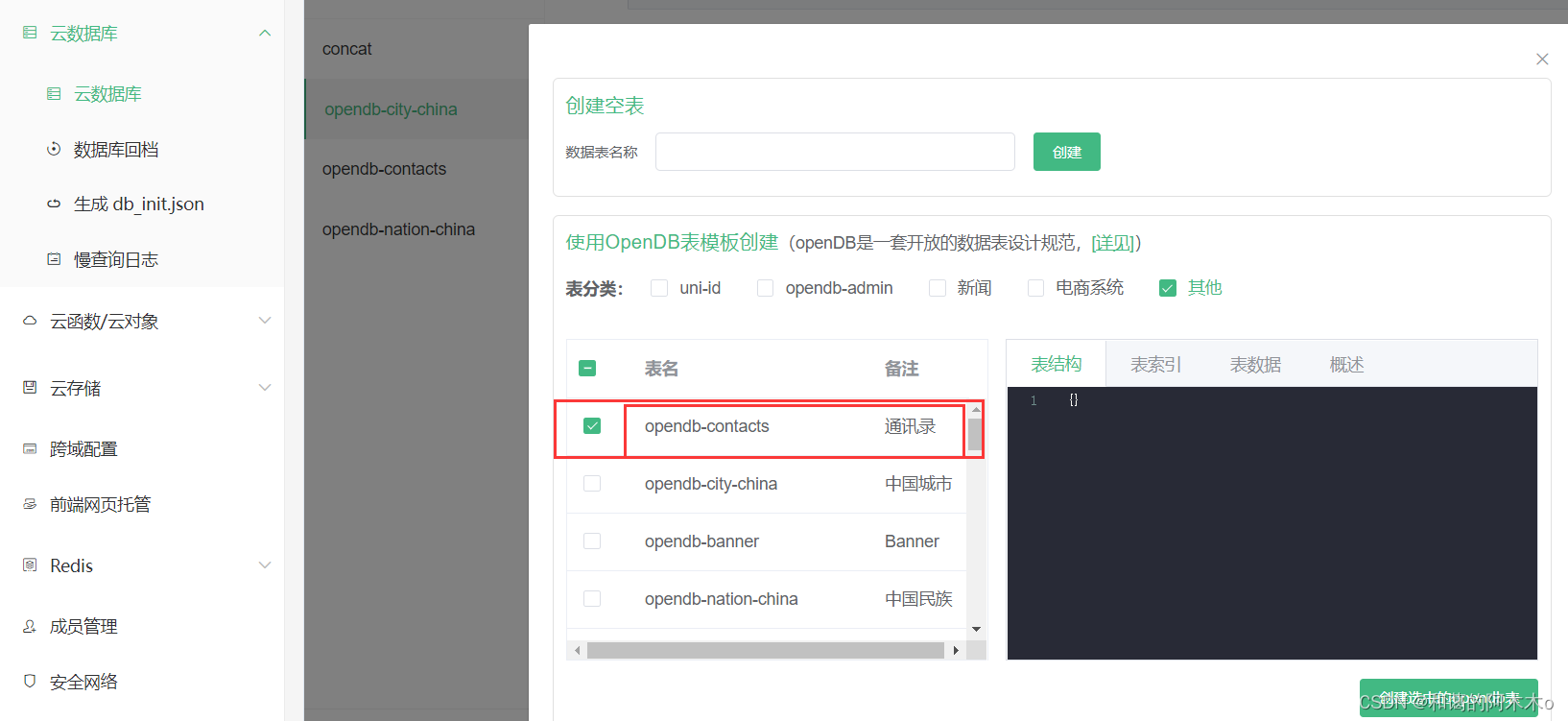
Task: Click the green 创建 button
Action: 1067,152
